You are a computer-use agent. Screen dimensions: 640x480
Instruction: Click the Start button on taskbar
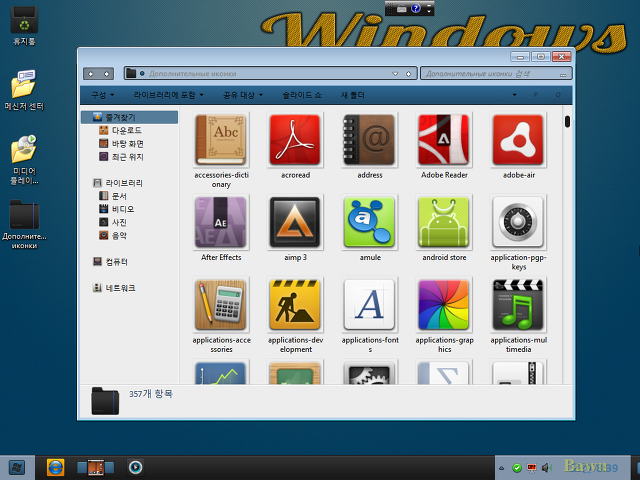point(17,467)
